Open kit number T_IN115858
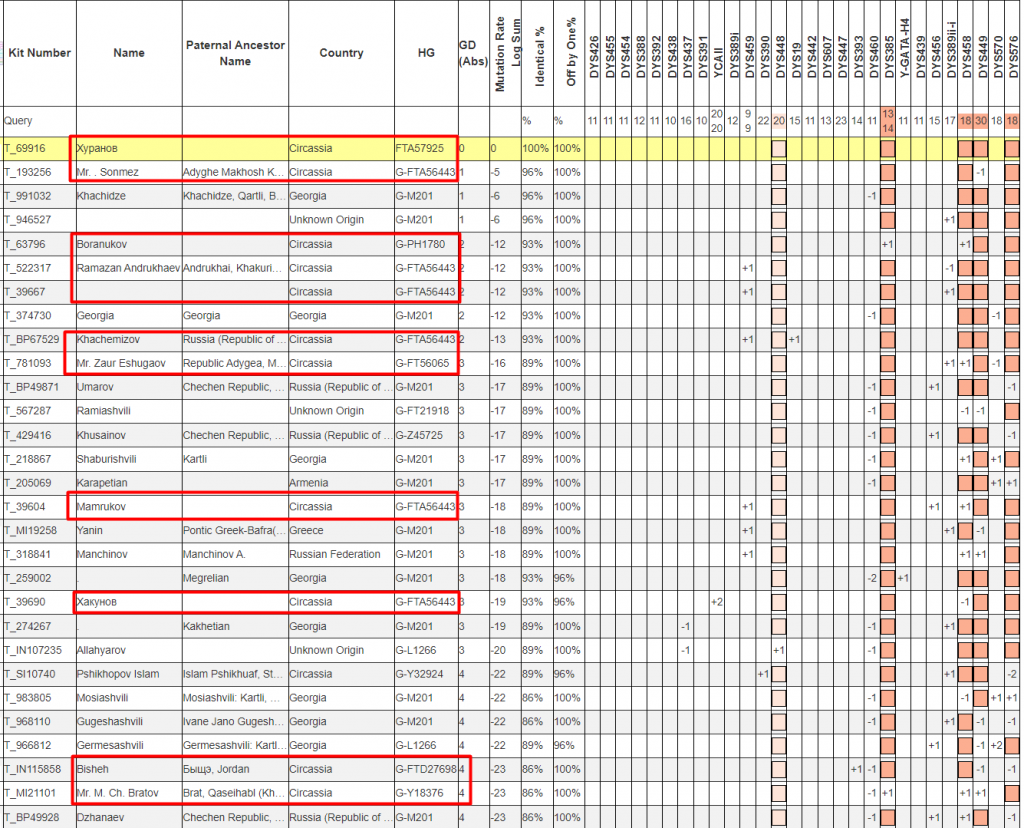 (33, 769)
